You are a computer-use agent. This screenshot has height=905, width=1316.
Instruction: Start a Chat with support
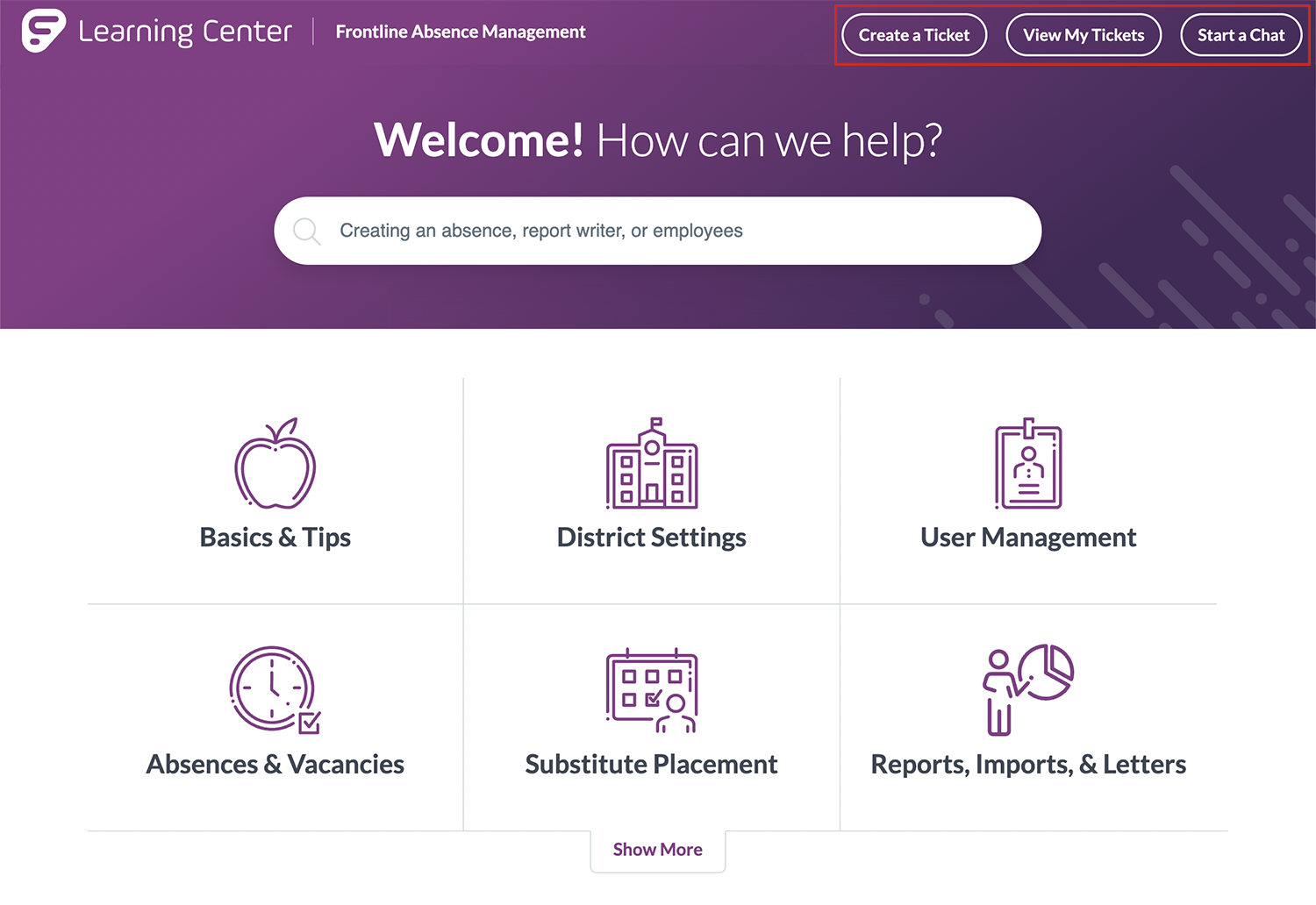(1241, 35)
